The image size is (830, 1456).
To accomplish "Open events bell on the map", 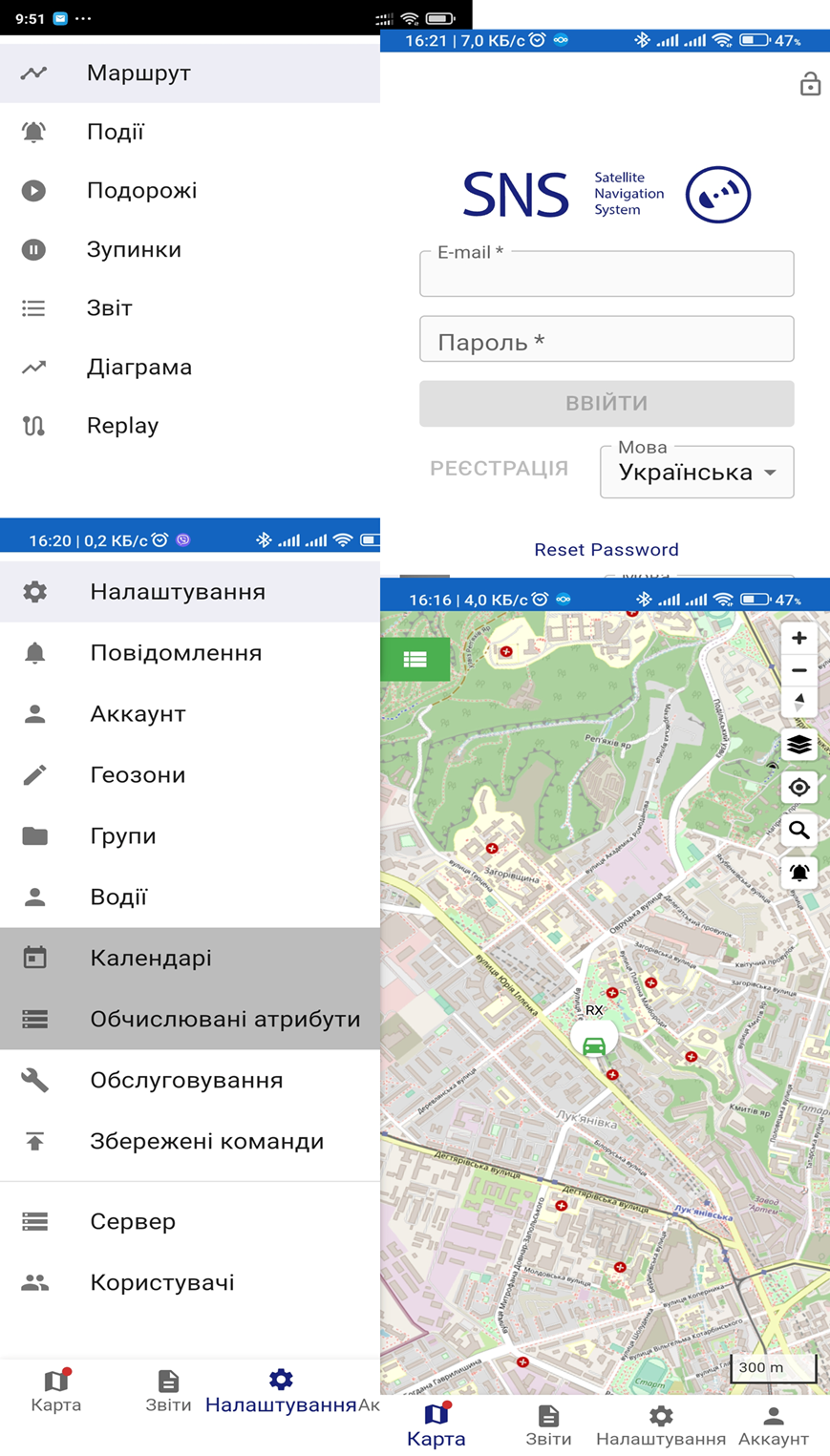I will 798,873.
